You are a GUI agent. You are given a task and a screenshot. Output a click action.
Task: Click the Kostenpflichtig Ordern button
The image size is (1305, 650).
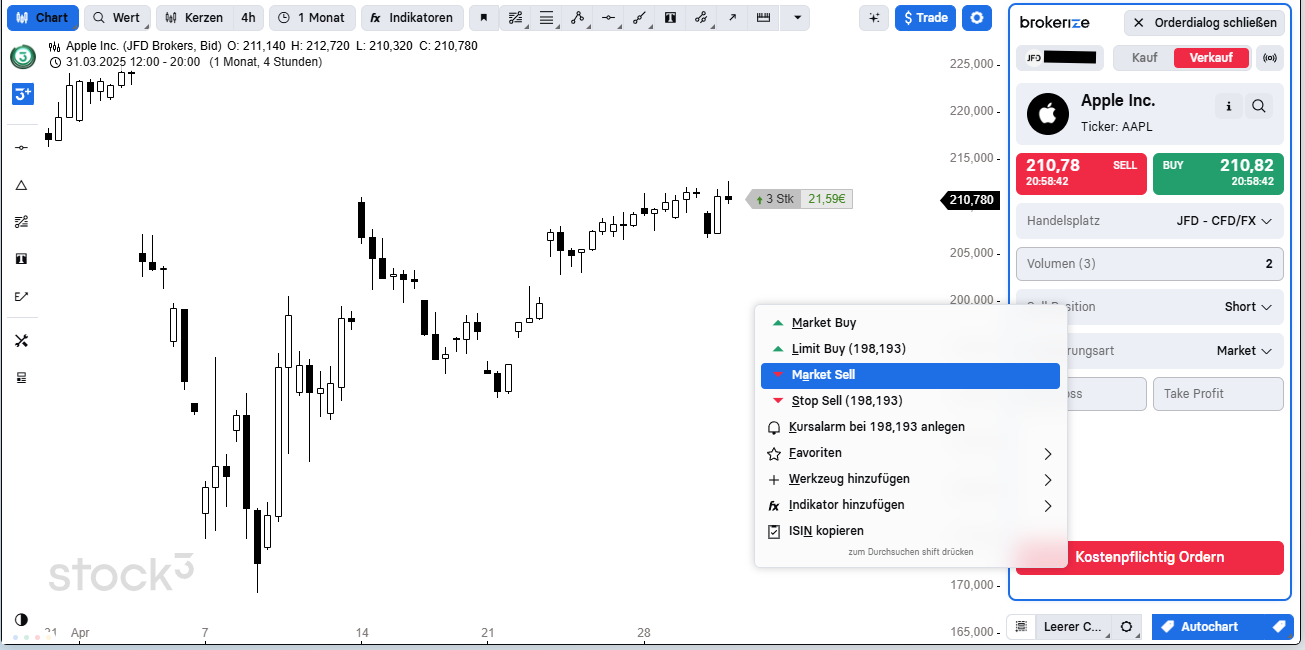(x=1149, y=558)
